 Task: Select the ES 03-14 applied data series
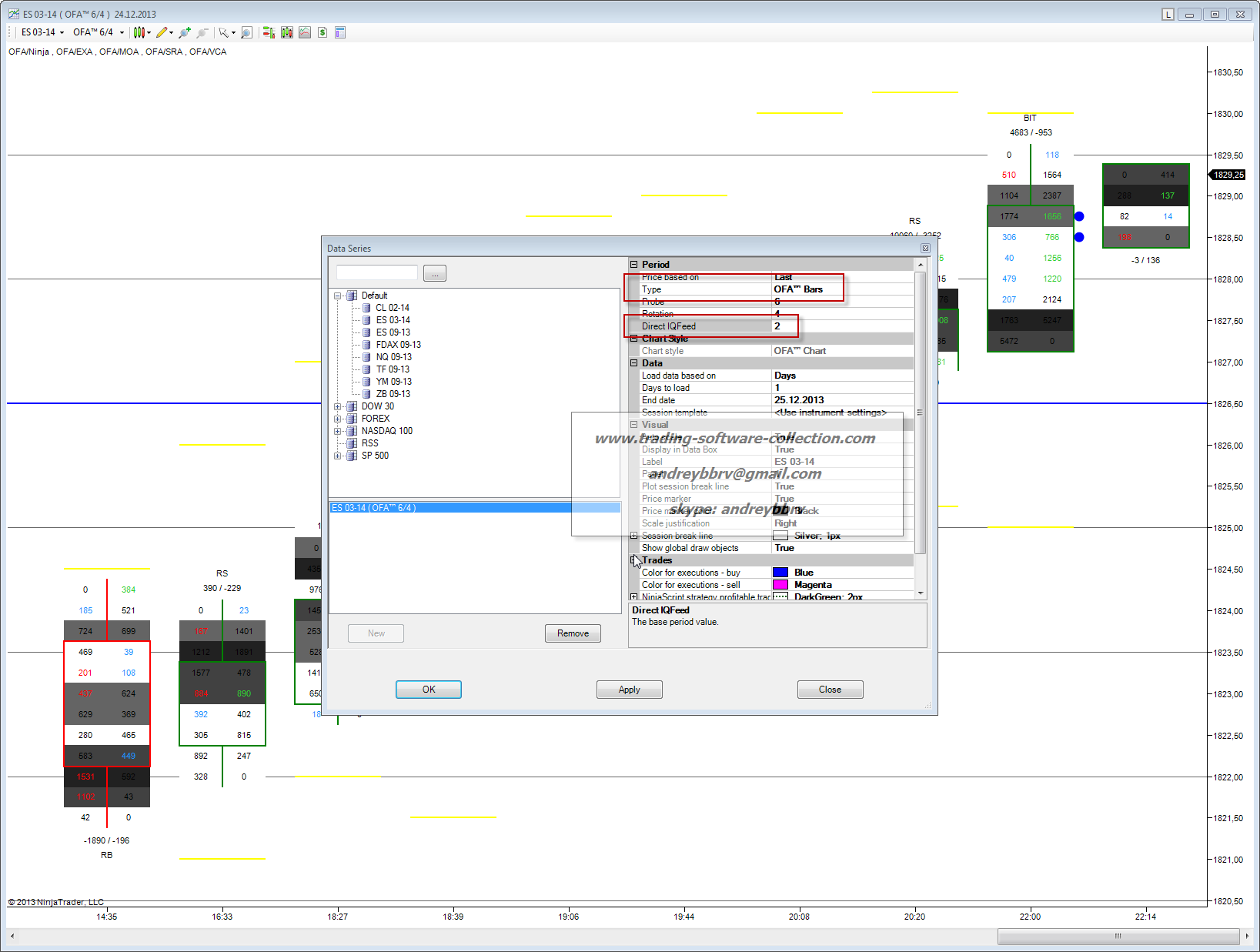coord(373,508)
